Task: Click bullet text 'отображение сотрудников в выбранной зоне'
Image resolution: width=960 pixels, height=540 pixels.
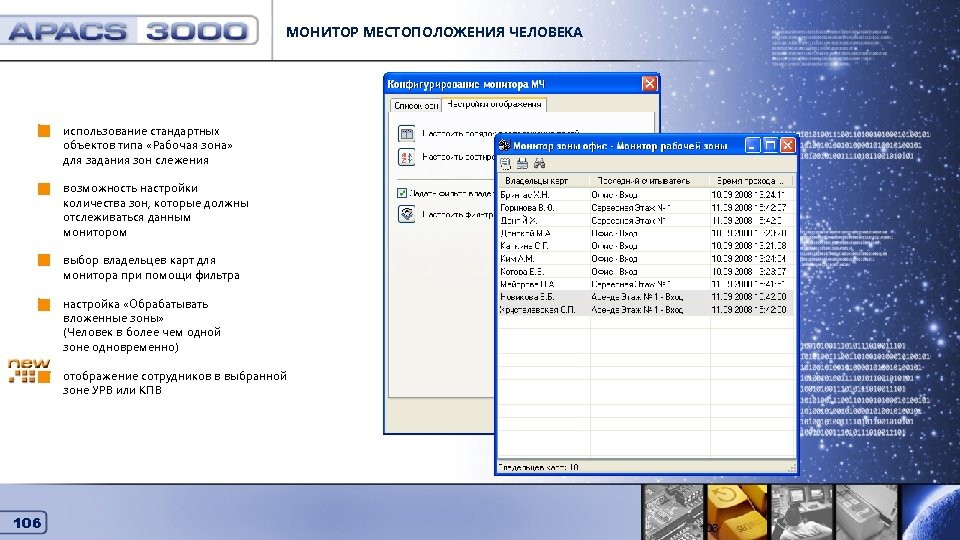Action: (174, 383)
